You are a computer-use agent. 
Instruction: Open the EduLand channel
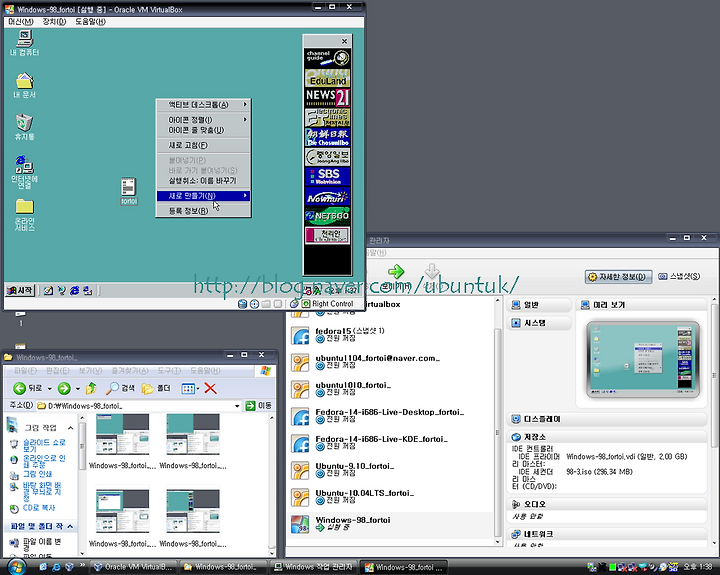pos(327,78)
